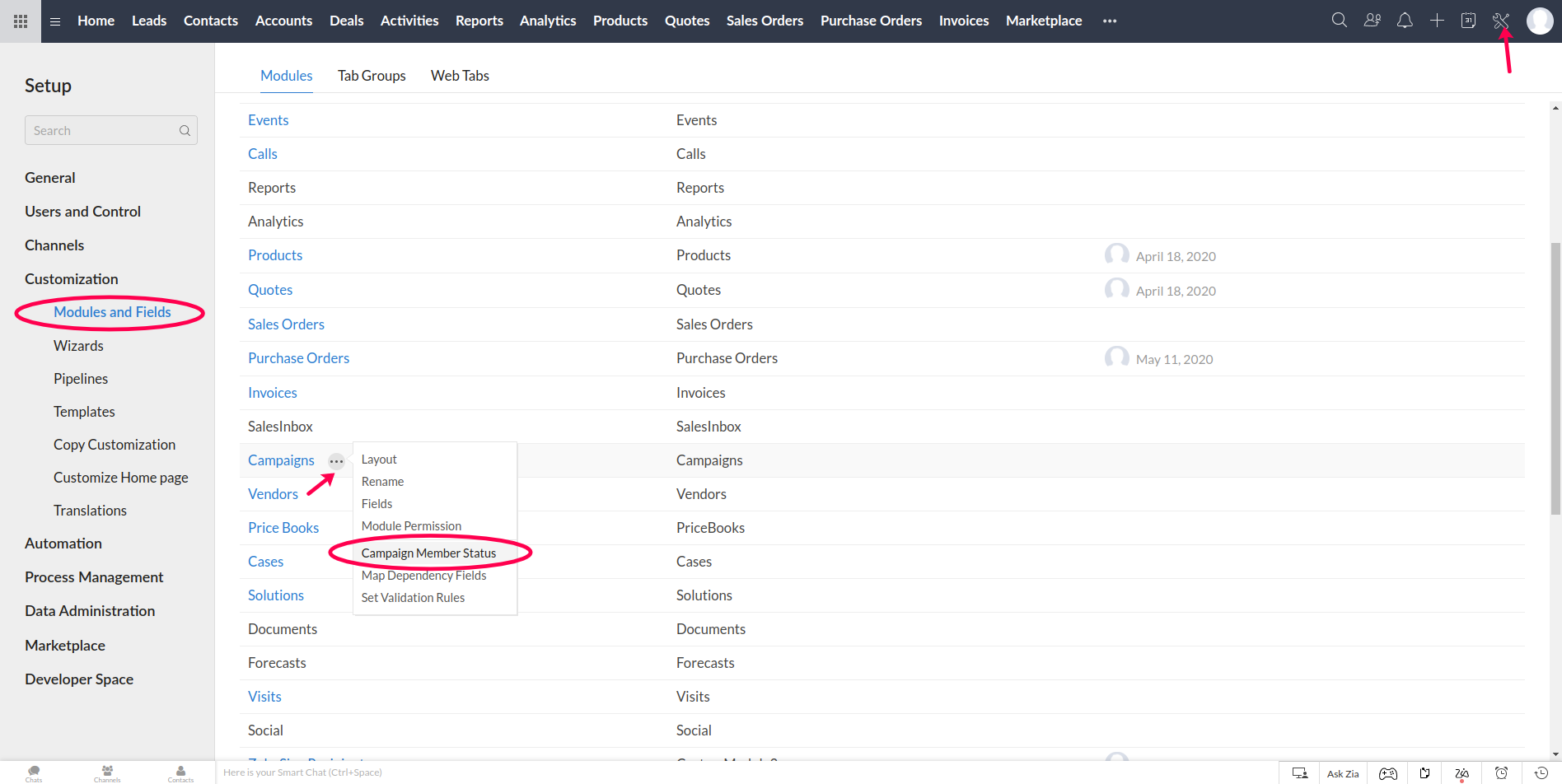Open Modules and Fields in sidebar
Image resolution: width=1562 pixels, height=784 pixels.
112,312
